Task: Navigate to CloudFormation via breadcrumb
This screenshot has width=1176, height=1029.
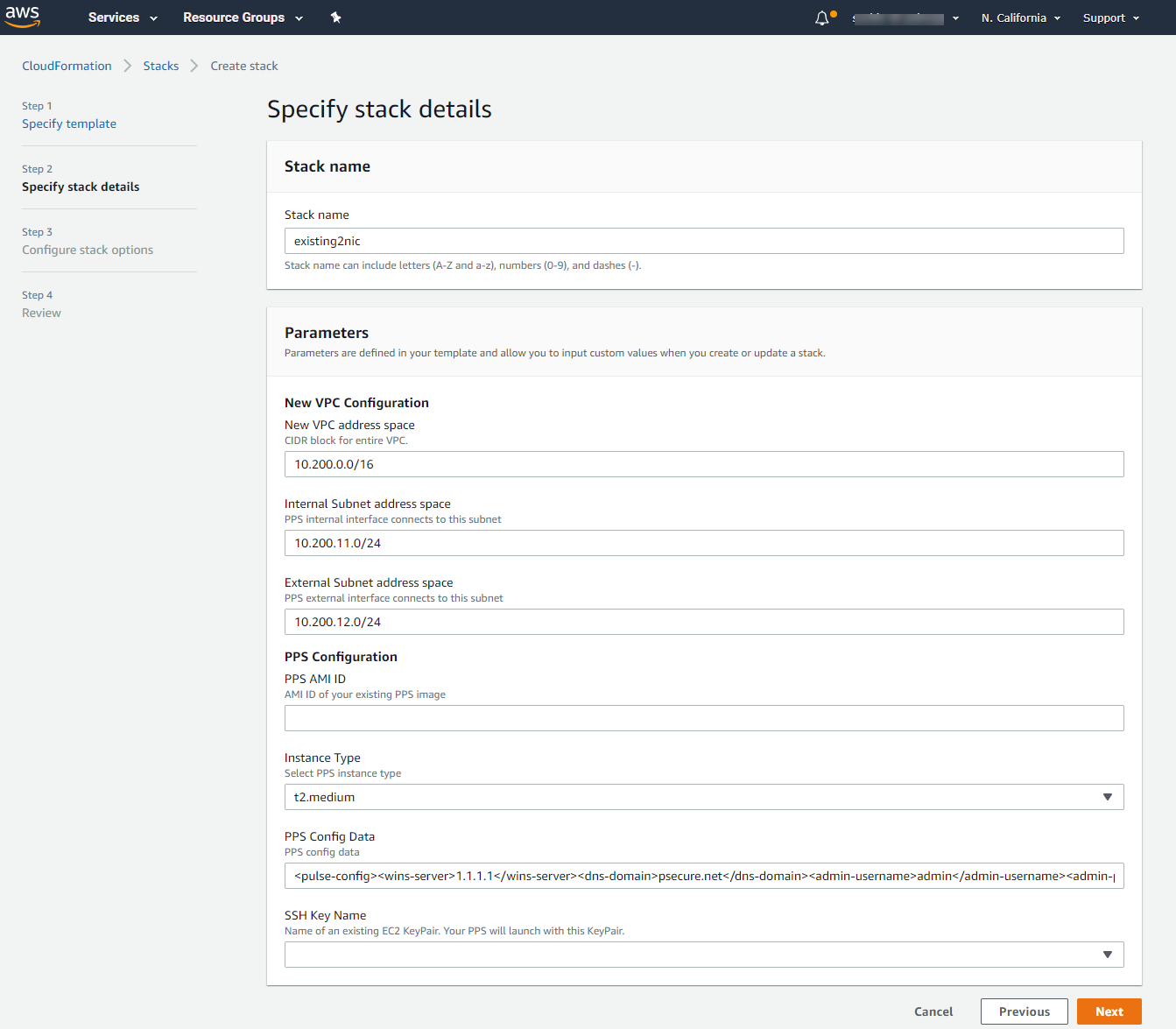Action: [67, 65]
